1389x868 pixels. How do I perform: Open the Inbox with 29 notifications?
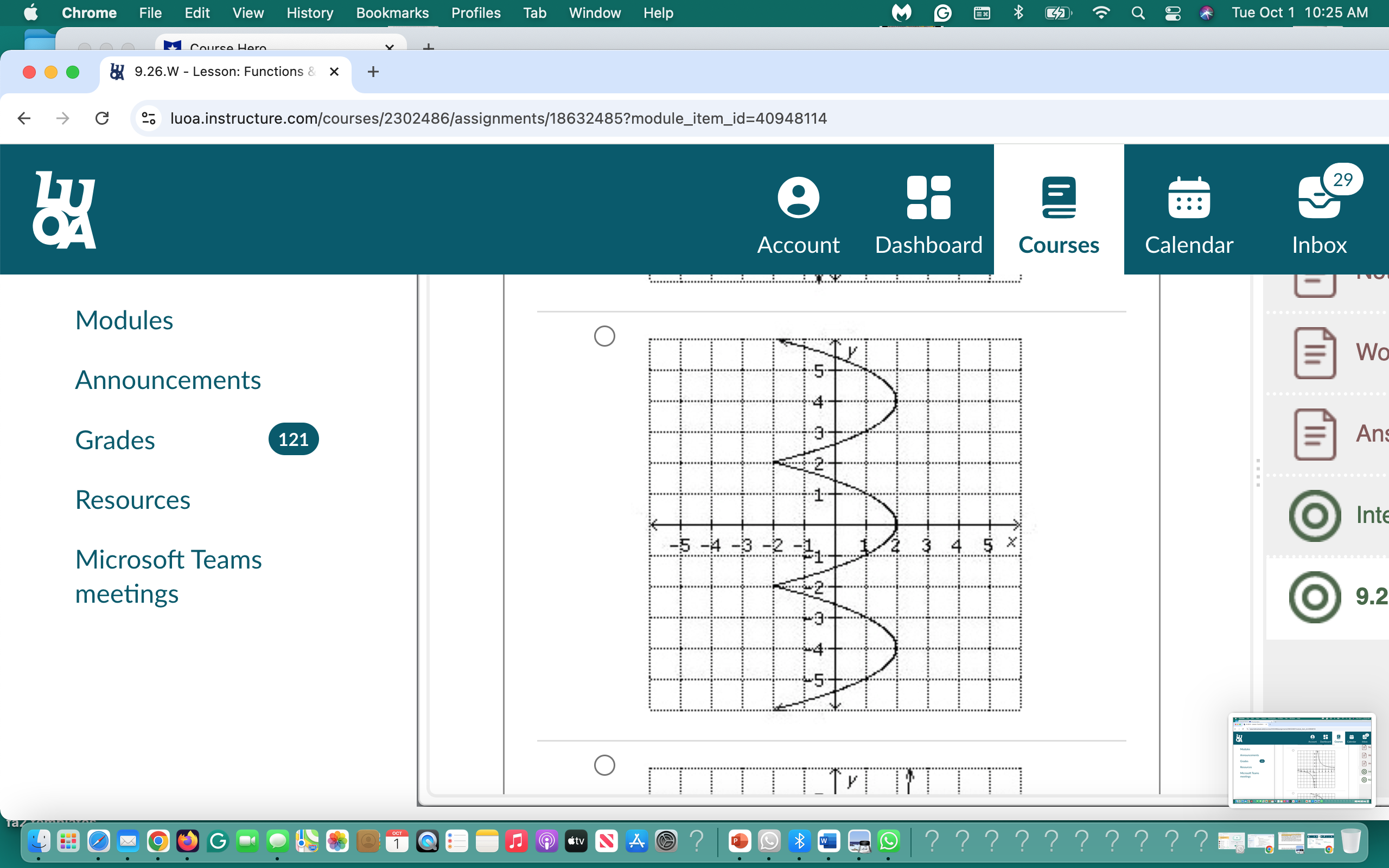coord(1318,215)
